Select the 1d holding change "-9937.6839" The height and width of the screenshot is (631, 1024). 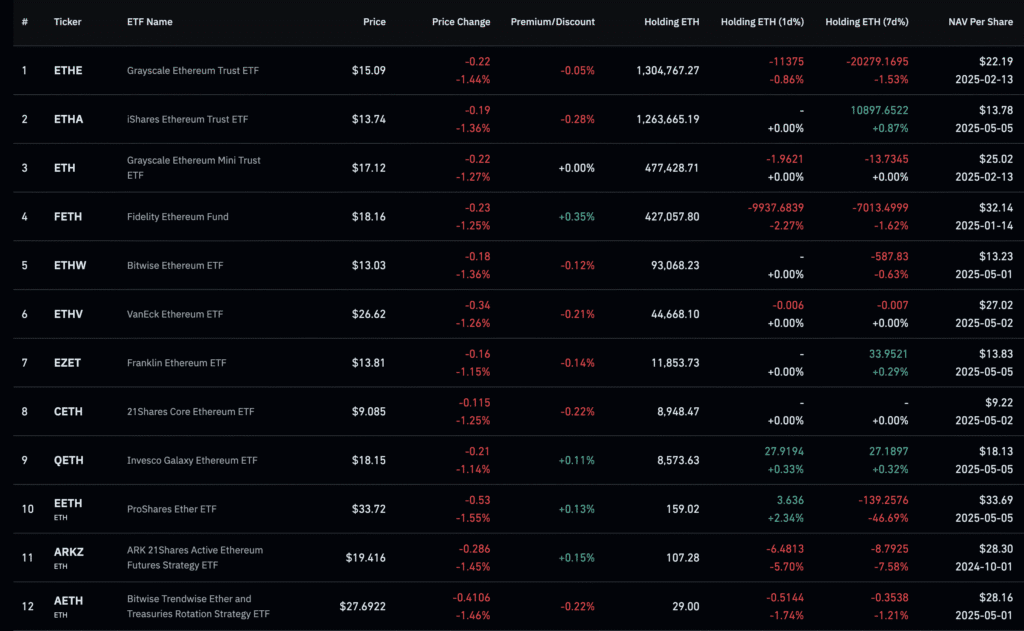tap(776, 208)
